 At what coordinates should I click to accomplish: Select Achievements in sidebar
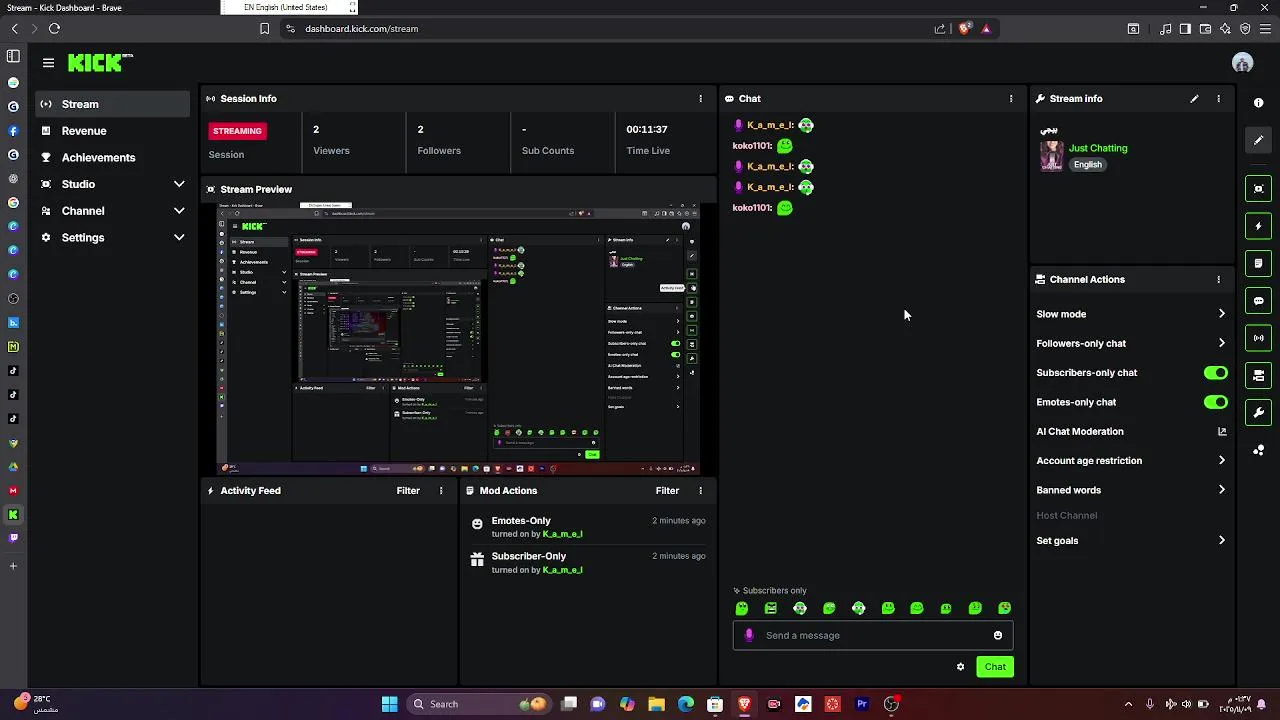point(112,158)
